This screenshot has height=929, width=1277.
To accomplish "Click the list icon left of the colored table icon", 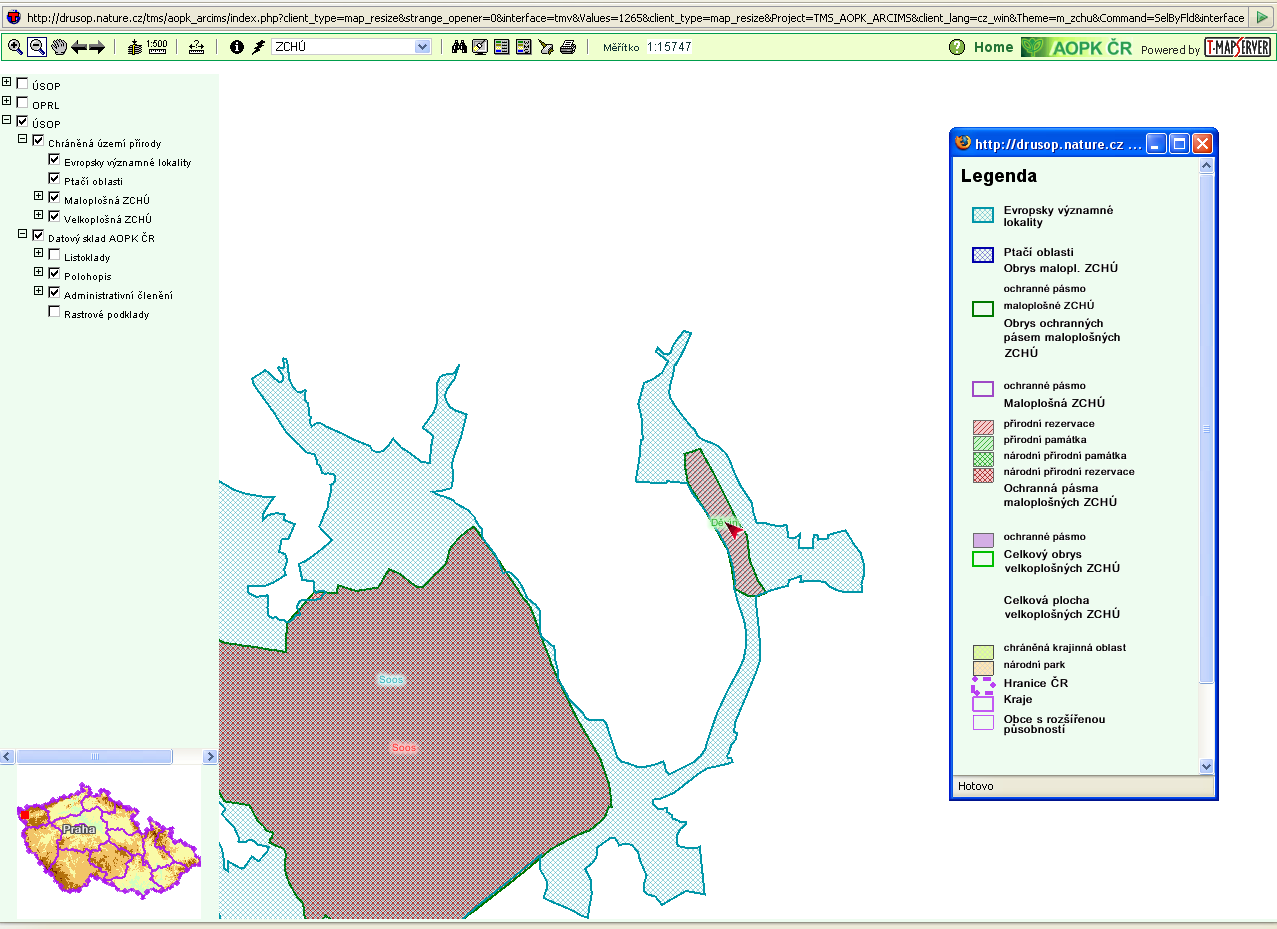I will [502, 47].
